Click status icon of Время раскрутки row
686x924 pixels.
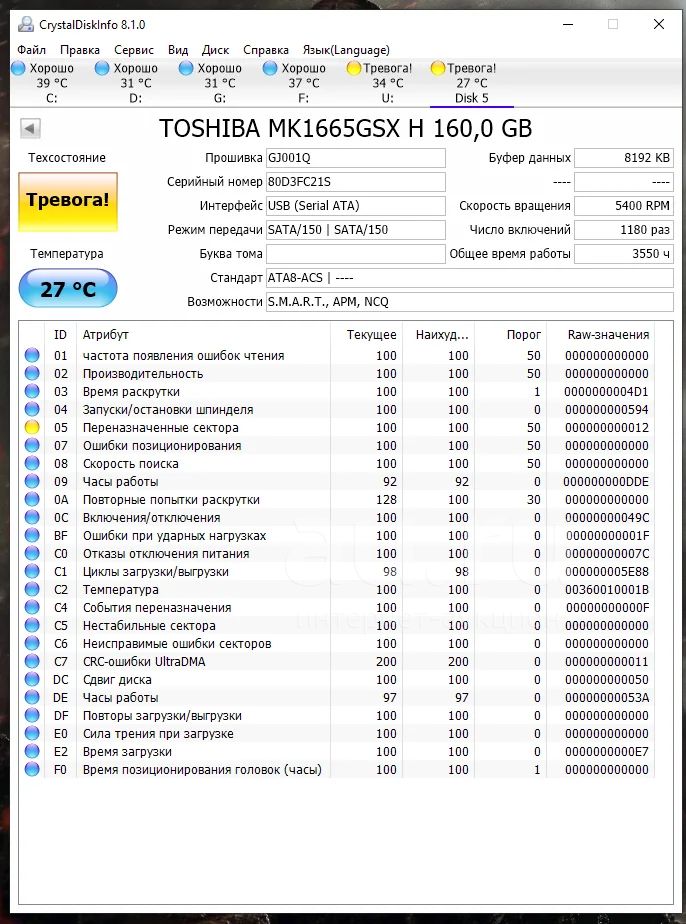(x=32, y=391)
